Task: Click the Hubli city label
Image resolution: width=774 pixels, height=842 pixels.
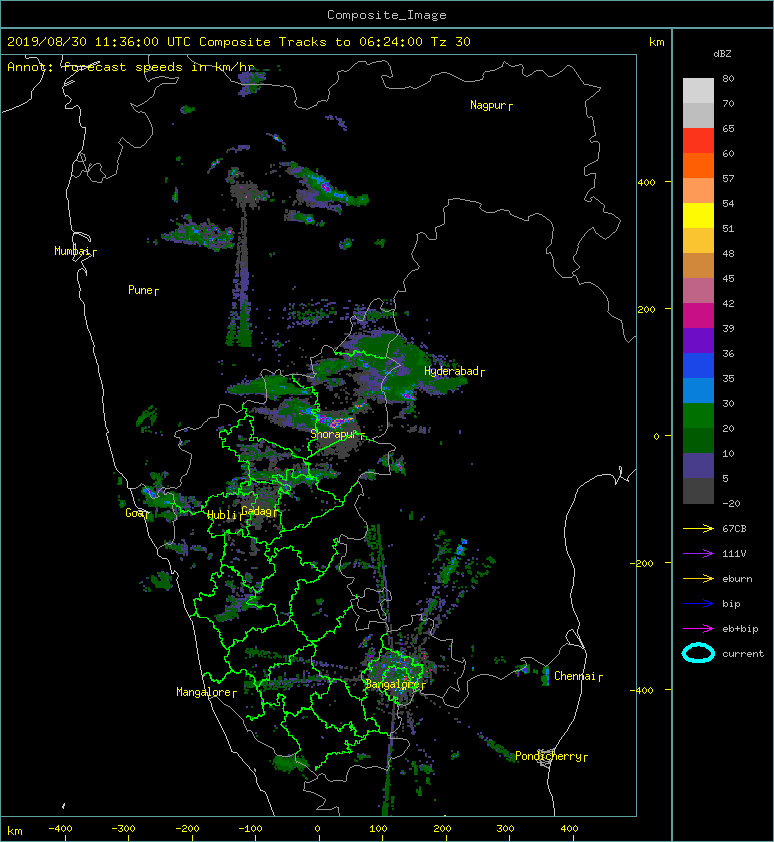Action: 224,515
